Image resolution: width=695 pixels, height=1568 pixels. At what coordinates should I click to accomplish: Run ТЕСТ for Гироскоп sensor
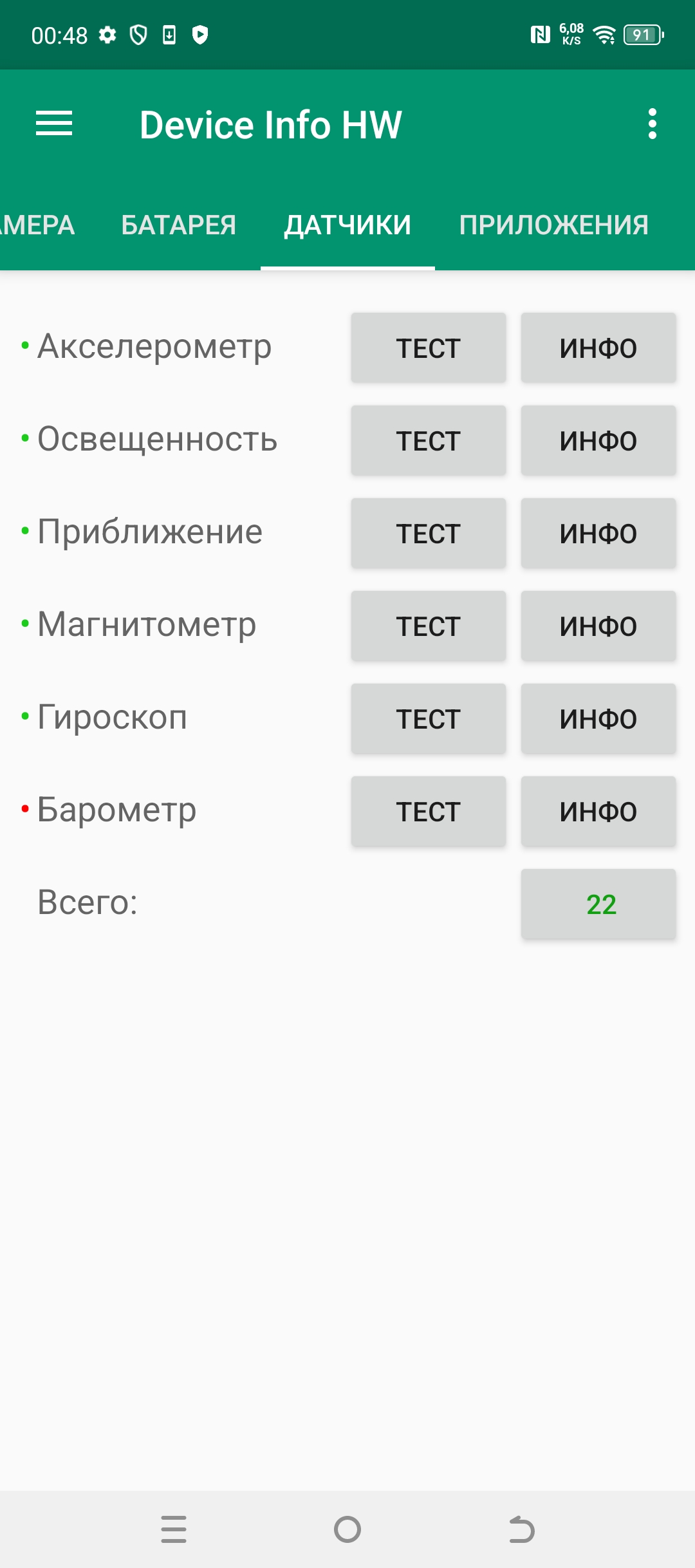[x=429, y=719]
